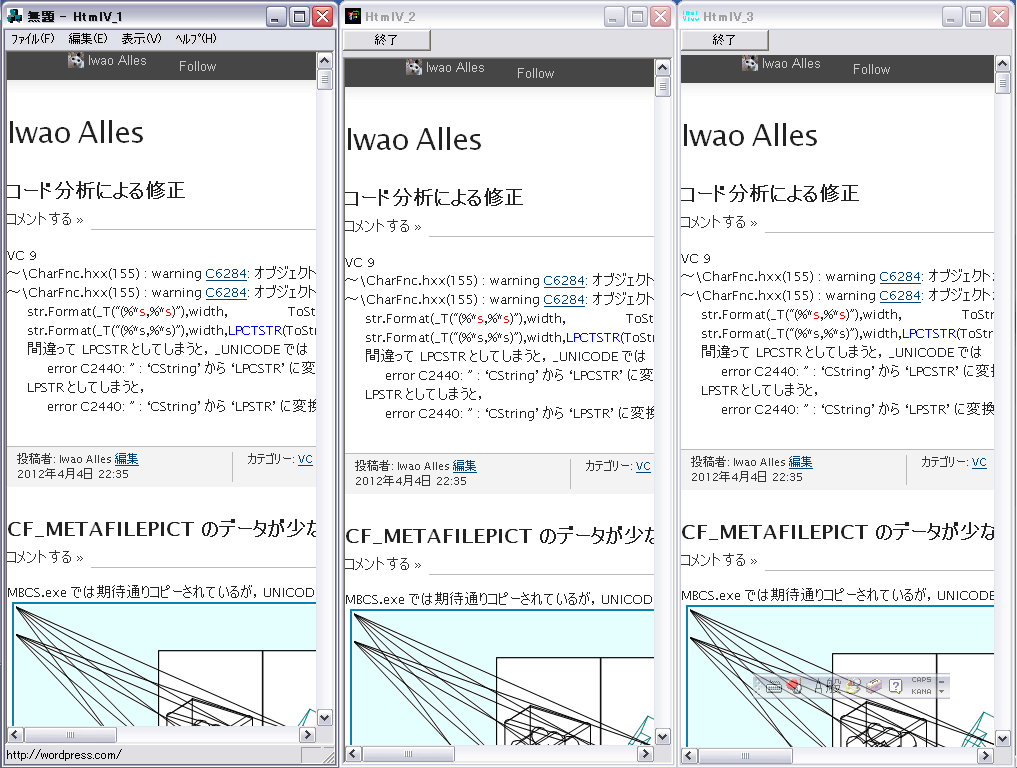Image resolution: width=1017 pixels, height=768 pixels.
Task: Click scroll-right arrow of HtmlV_1 horizontal scrollbar
Action: coord(307,734)
